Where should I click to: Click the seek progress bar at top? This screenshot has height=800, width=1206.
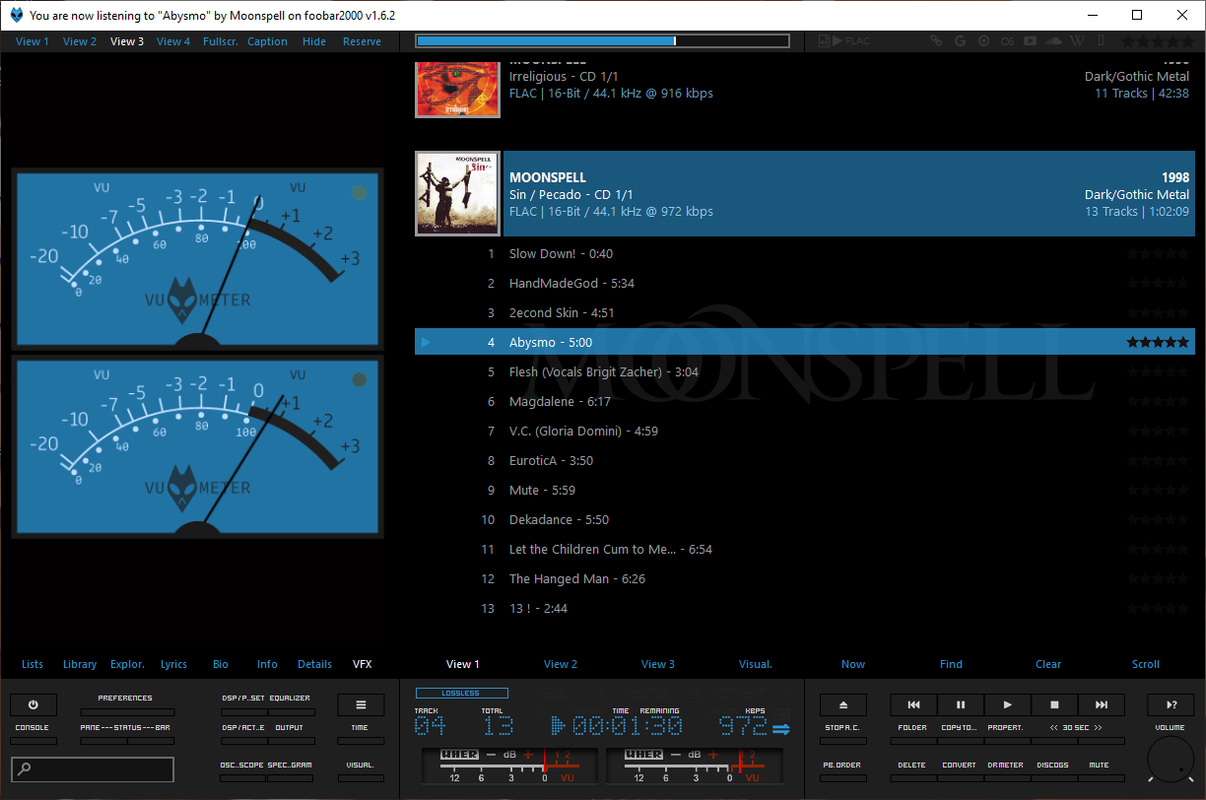pos(603,41)
